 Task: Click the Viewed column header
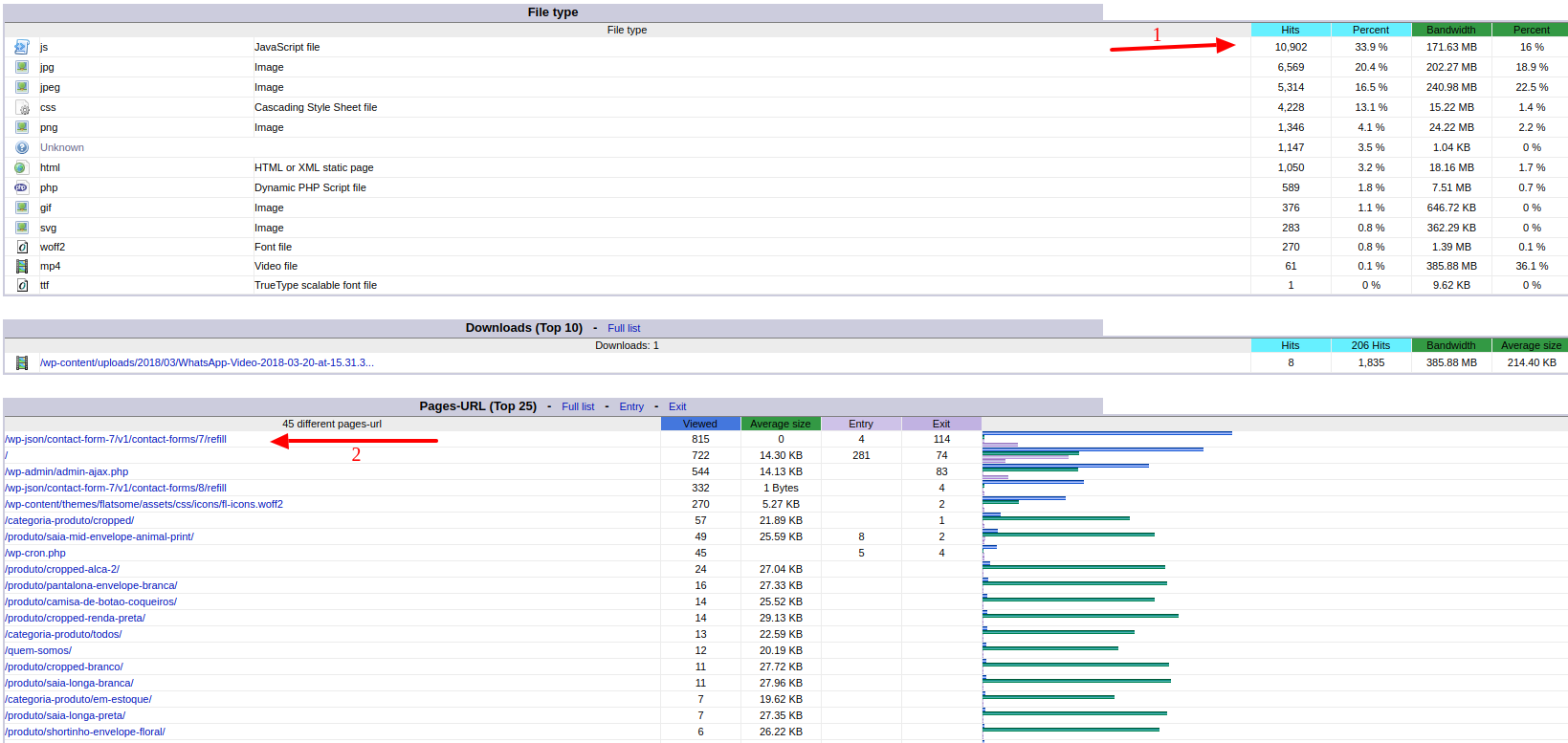[700, 424]
